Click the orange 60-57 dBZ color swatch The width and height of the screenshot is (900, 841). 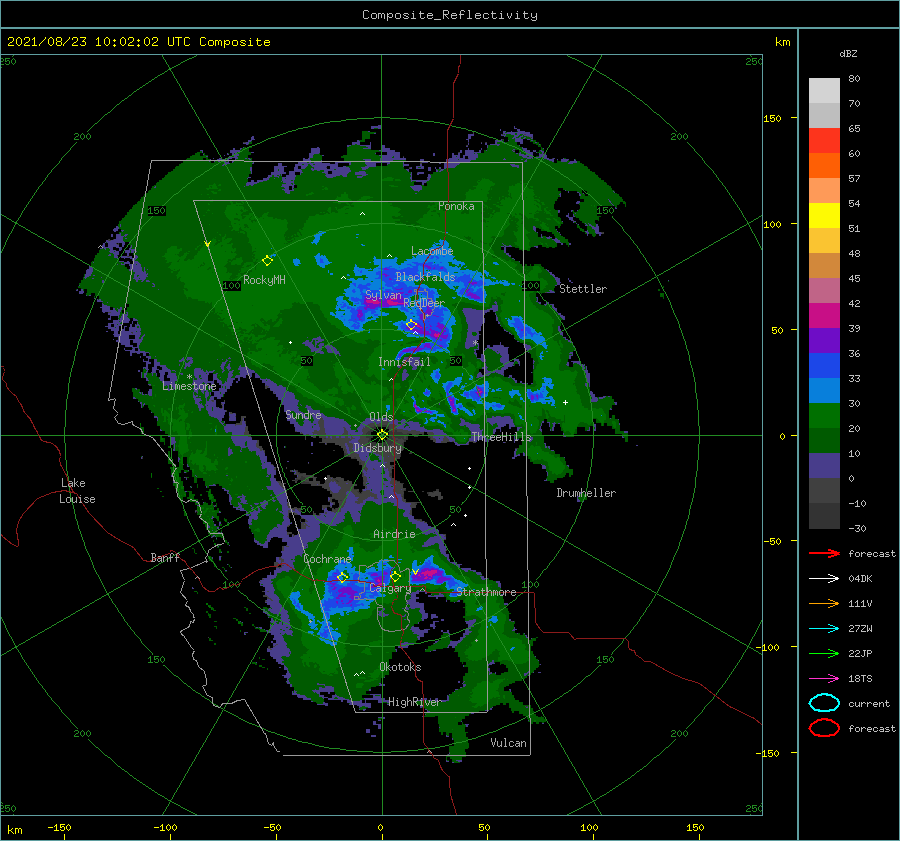824,165
